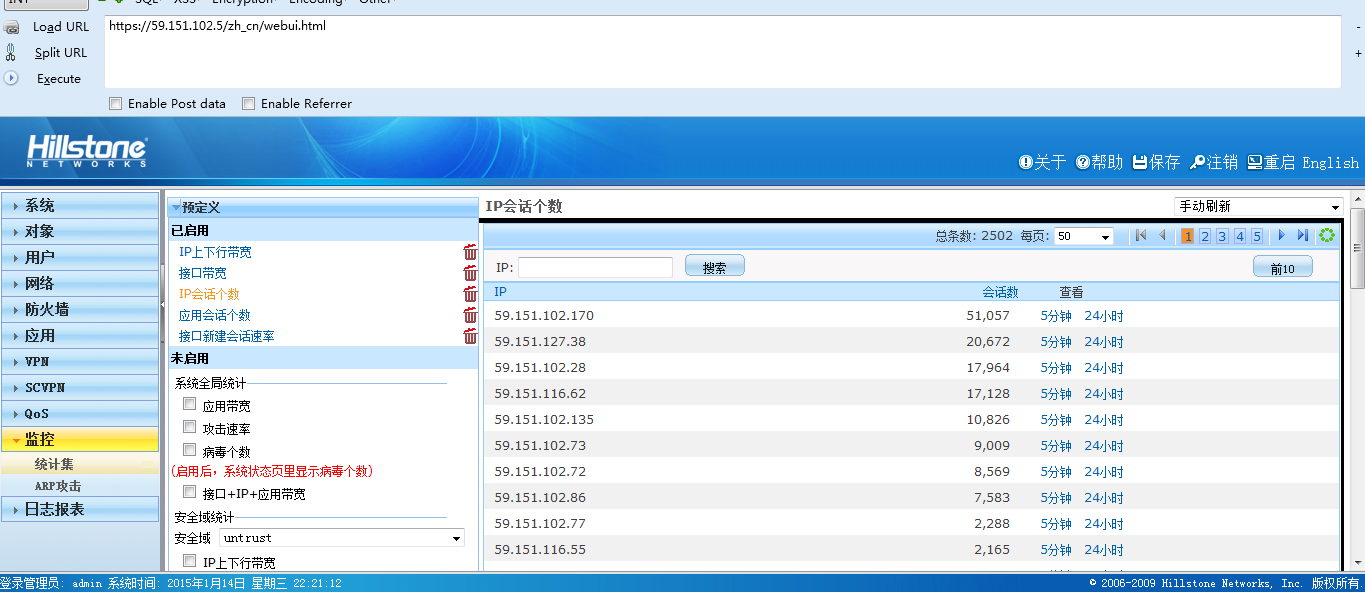This screenshot has width=1365, height=592.
Task: Open the 应用 sidebar menu
Action: click(80, 335)
